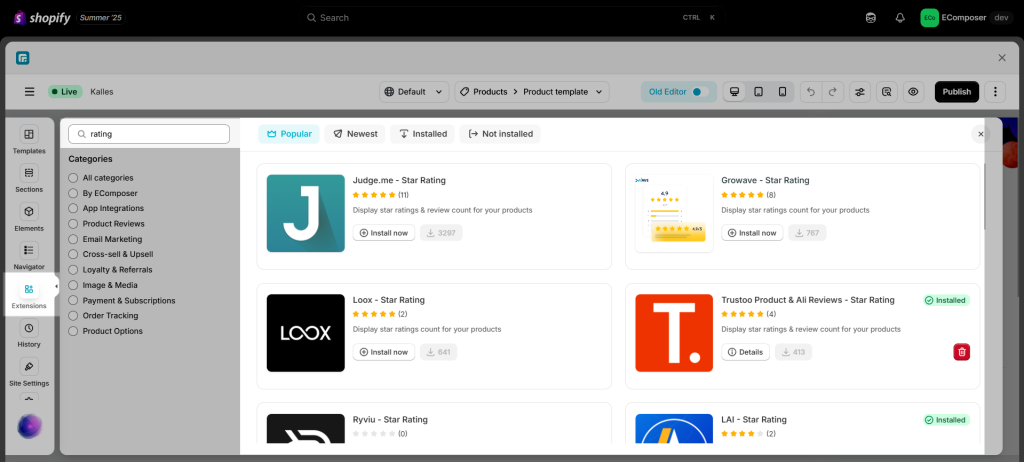
Task: Click the Shopify top search bar
Action: pyautogui.click(x=512, y=18)
